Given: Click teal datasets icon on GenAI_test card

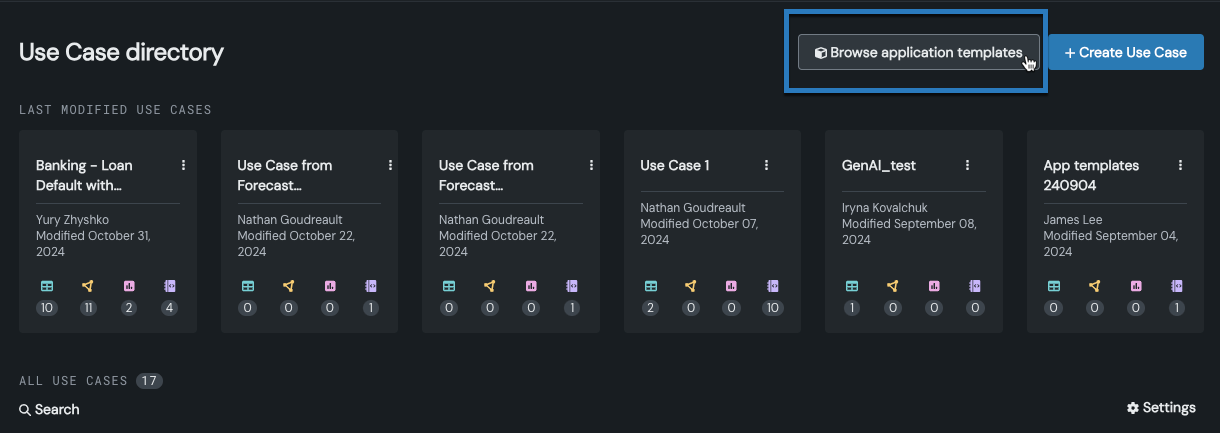Looking at the screenshot, I should [x=852, y=286].
